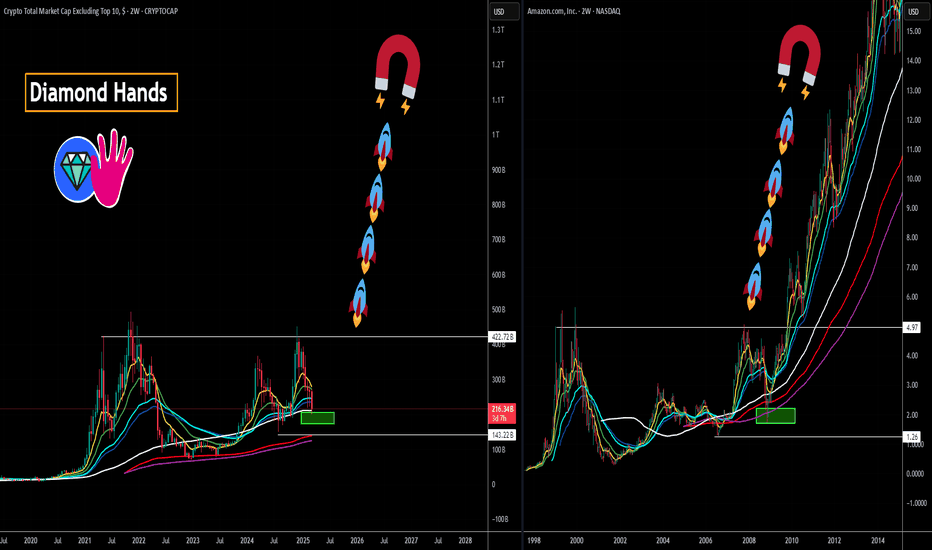Click the red magnet sticker on crypto chart
This screenshot has width=932, height=550.
pyautogui.click(x=398, y=66)
